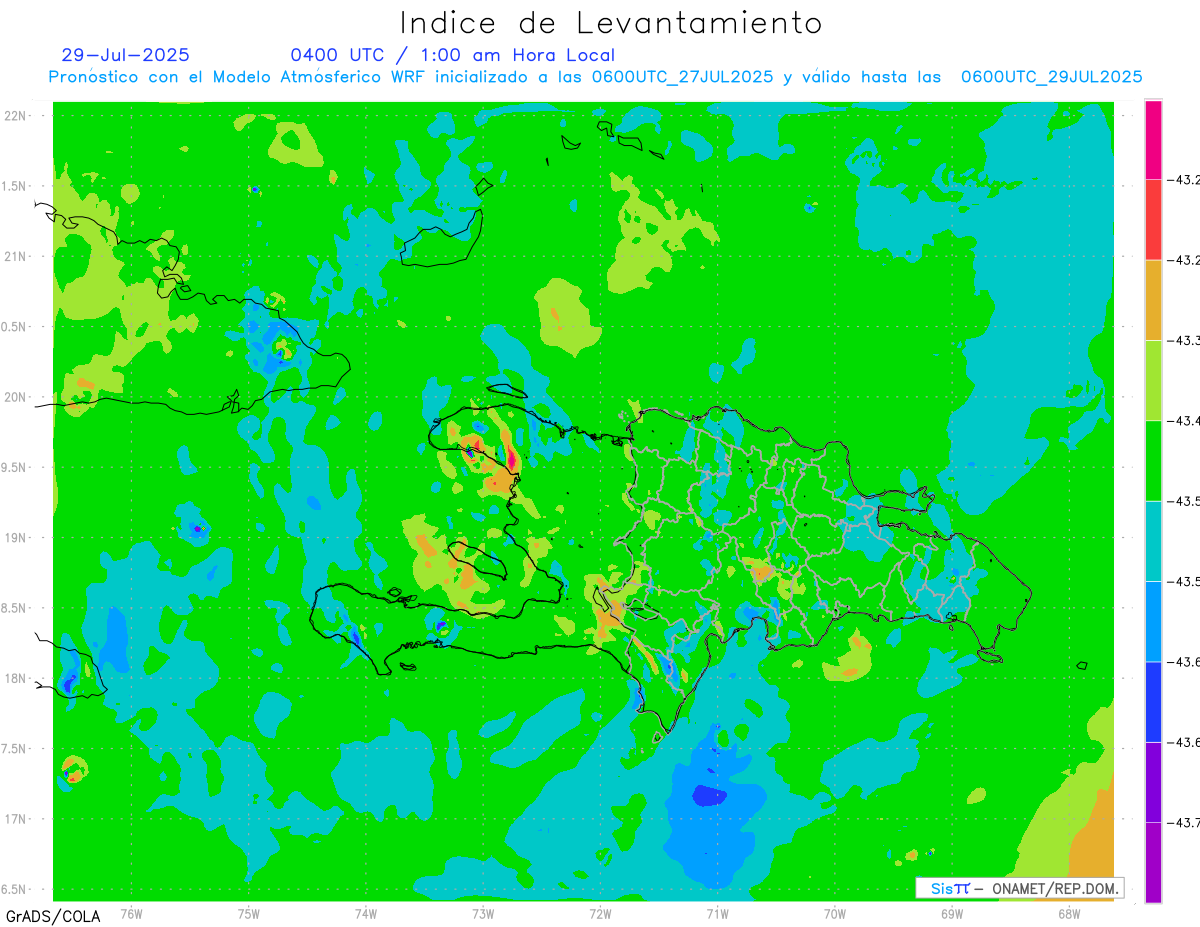
Task: Click the '-43.4' legend value
Action: point(1184,421)
